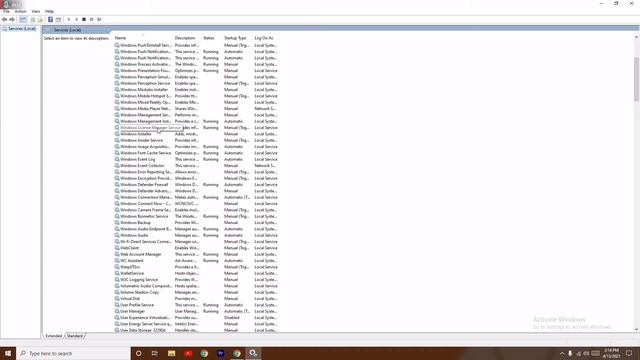This screenshot has height=360, width=640.
Task: Toggle the Show/Hide Console Tree toolbar icon
Action: [23, 20]
